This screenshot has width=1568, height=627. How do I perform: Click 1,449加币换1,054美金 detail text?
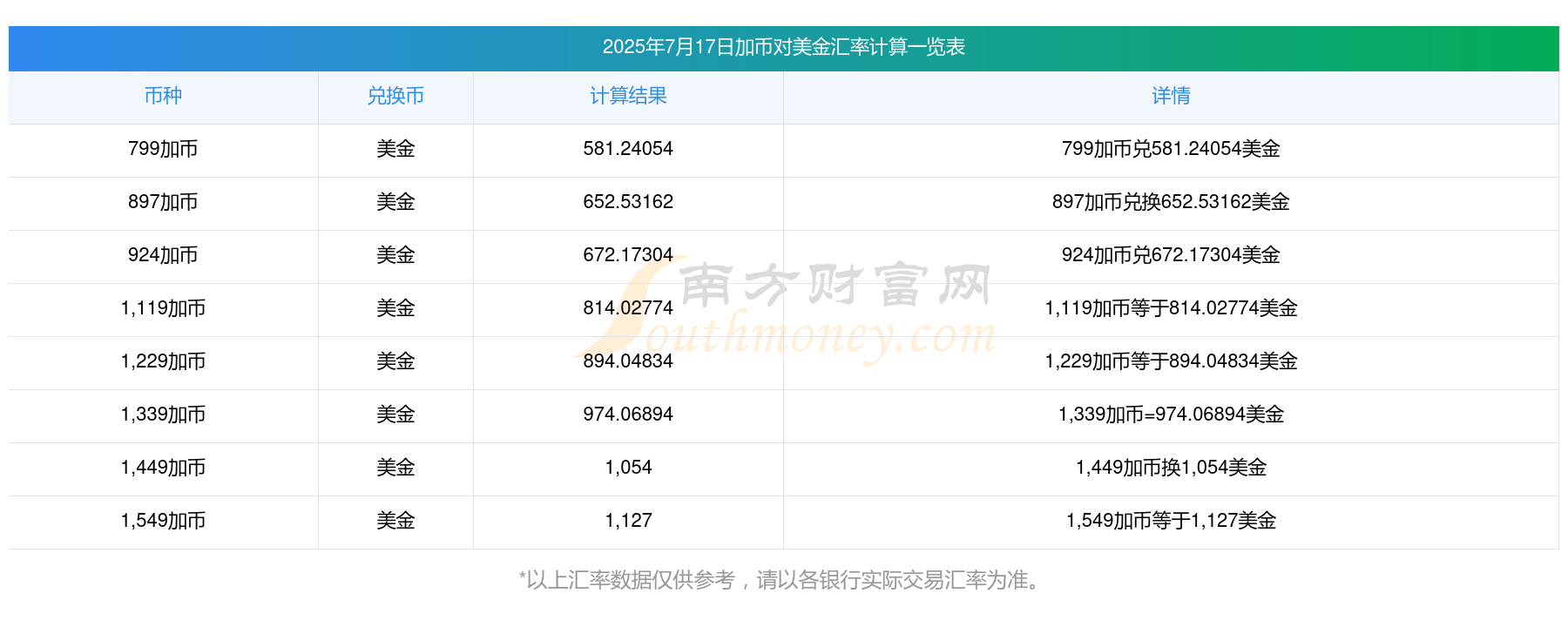(1171, 468)
